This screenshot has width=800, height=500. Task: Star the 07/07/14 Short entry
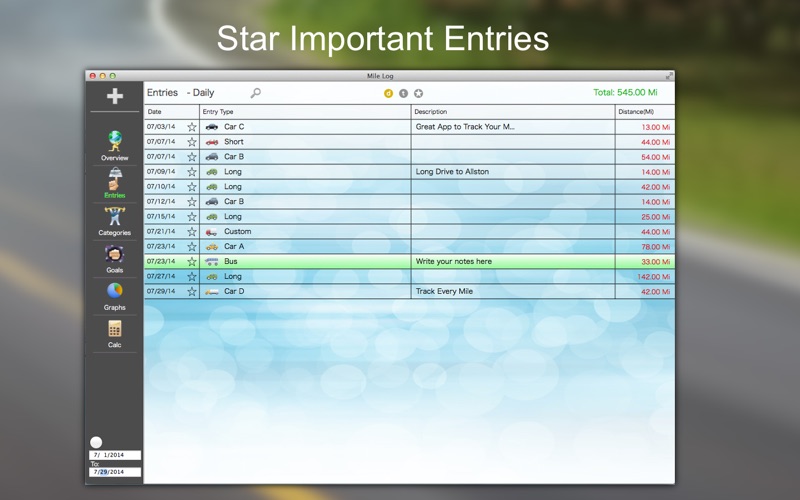pos(192,142)
